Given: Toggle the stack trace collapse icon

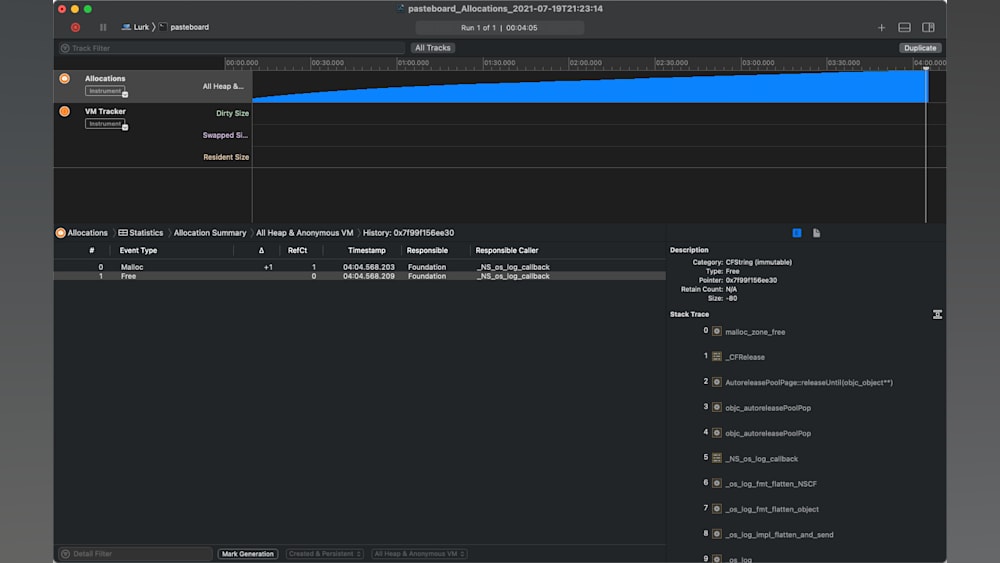Looking at the screenshot, I should tap(937, 314).
